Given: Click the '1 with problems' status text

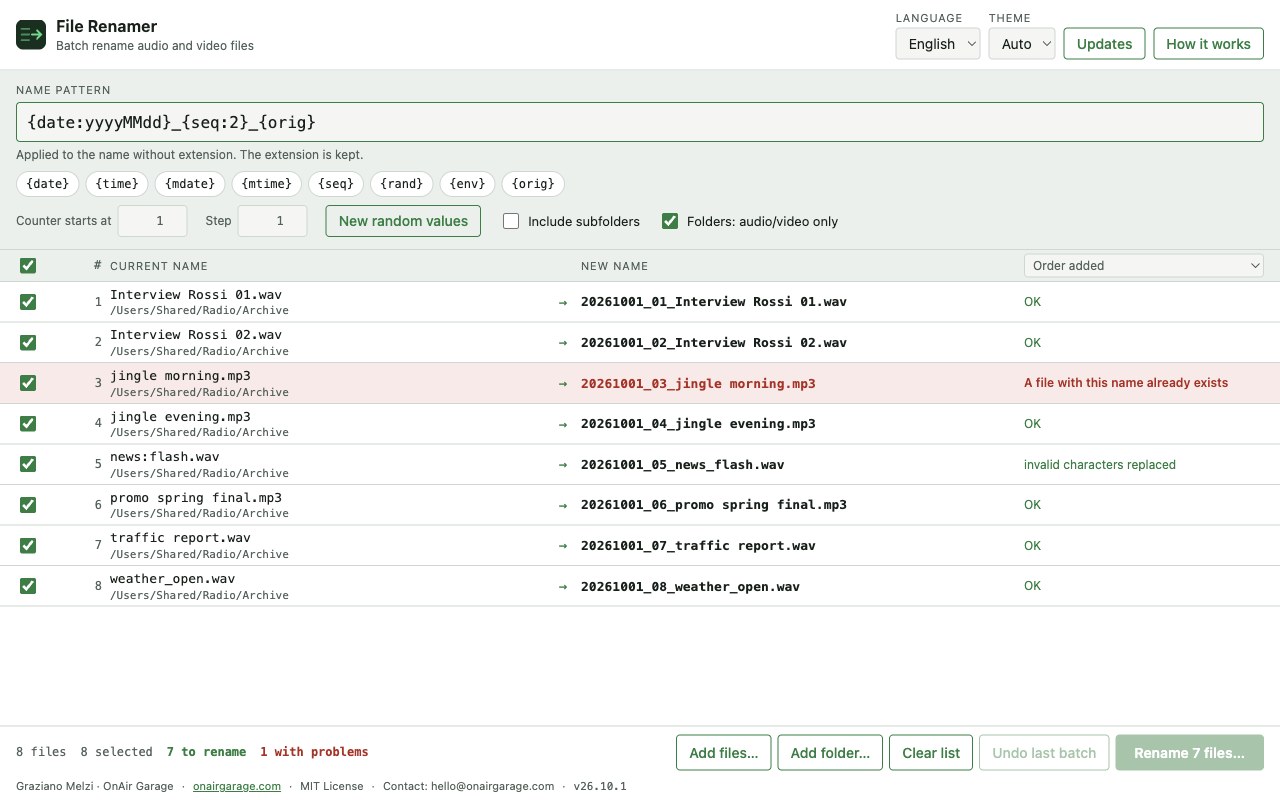Looking at the screenshot, I should (314, 752).
